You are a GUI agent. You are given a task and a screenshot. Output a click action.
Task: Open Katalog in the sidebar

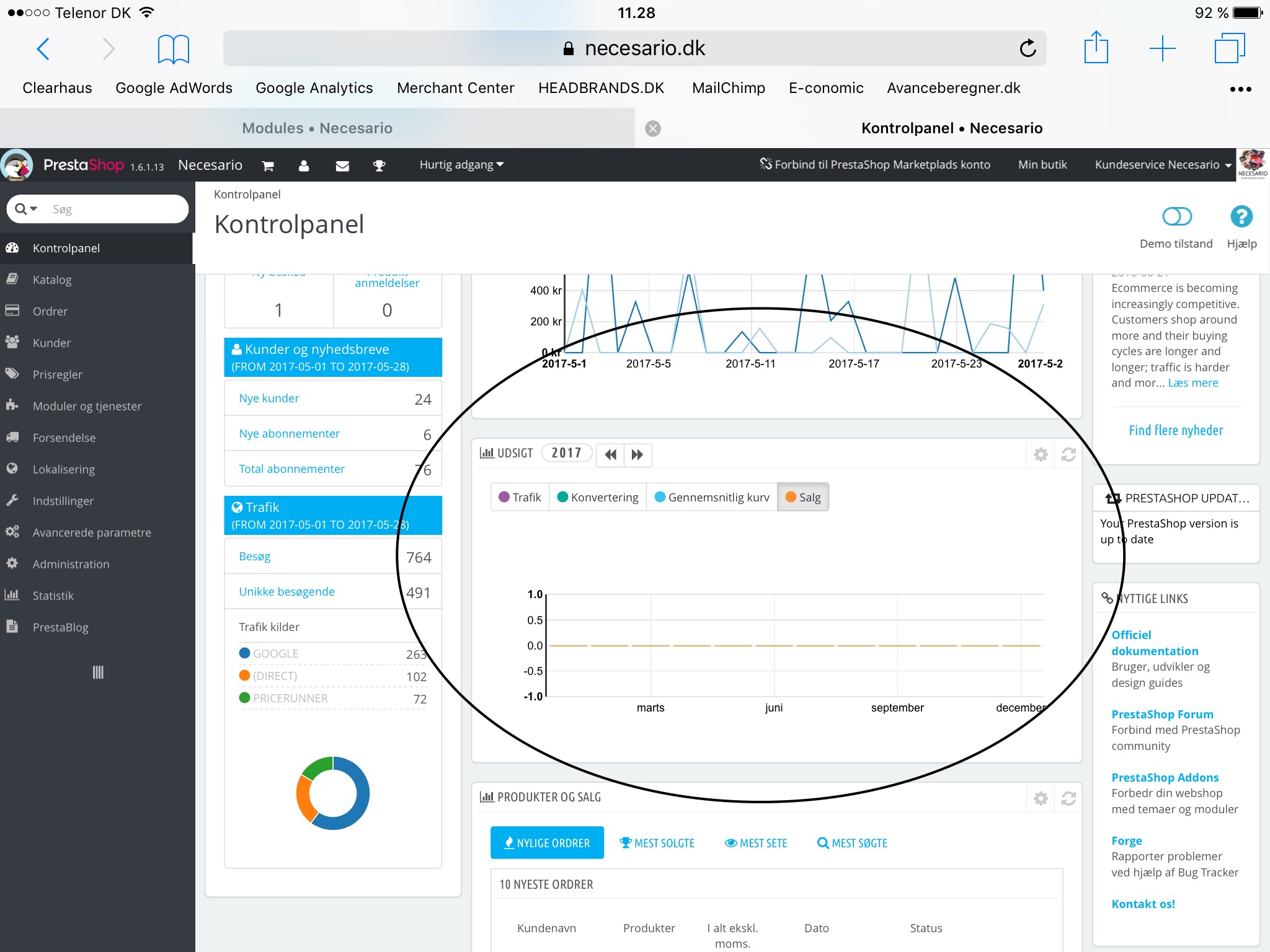coord(97,280)
